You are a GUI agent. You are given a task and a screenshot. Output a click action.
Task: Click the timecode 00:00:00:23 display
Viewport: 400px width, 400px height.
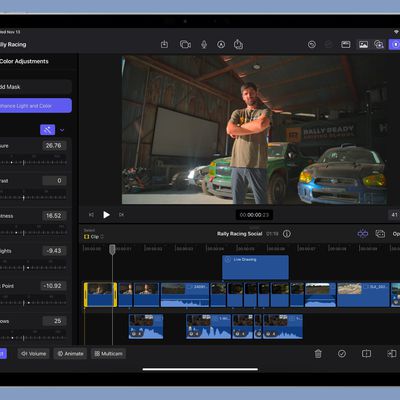pos(254,215)
